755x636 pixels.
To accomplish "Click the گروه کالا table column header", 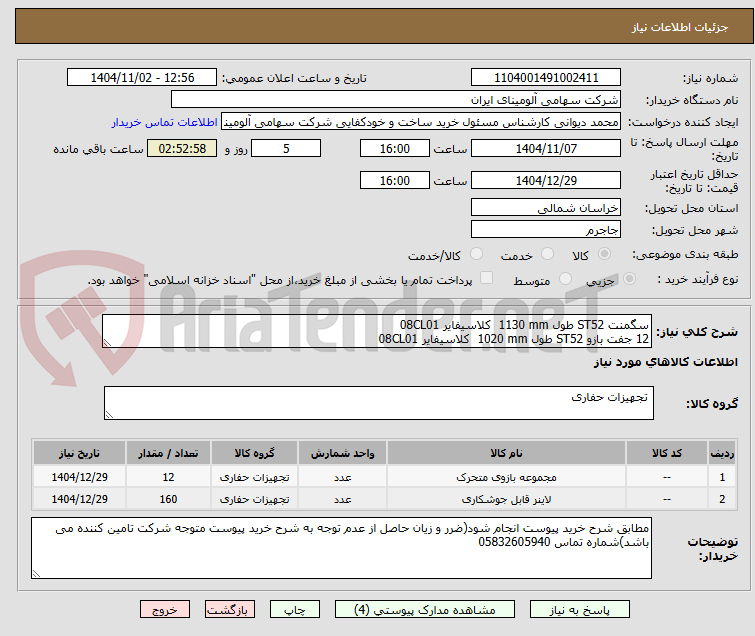I will click(x=254, y=453).
